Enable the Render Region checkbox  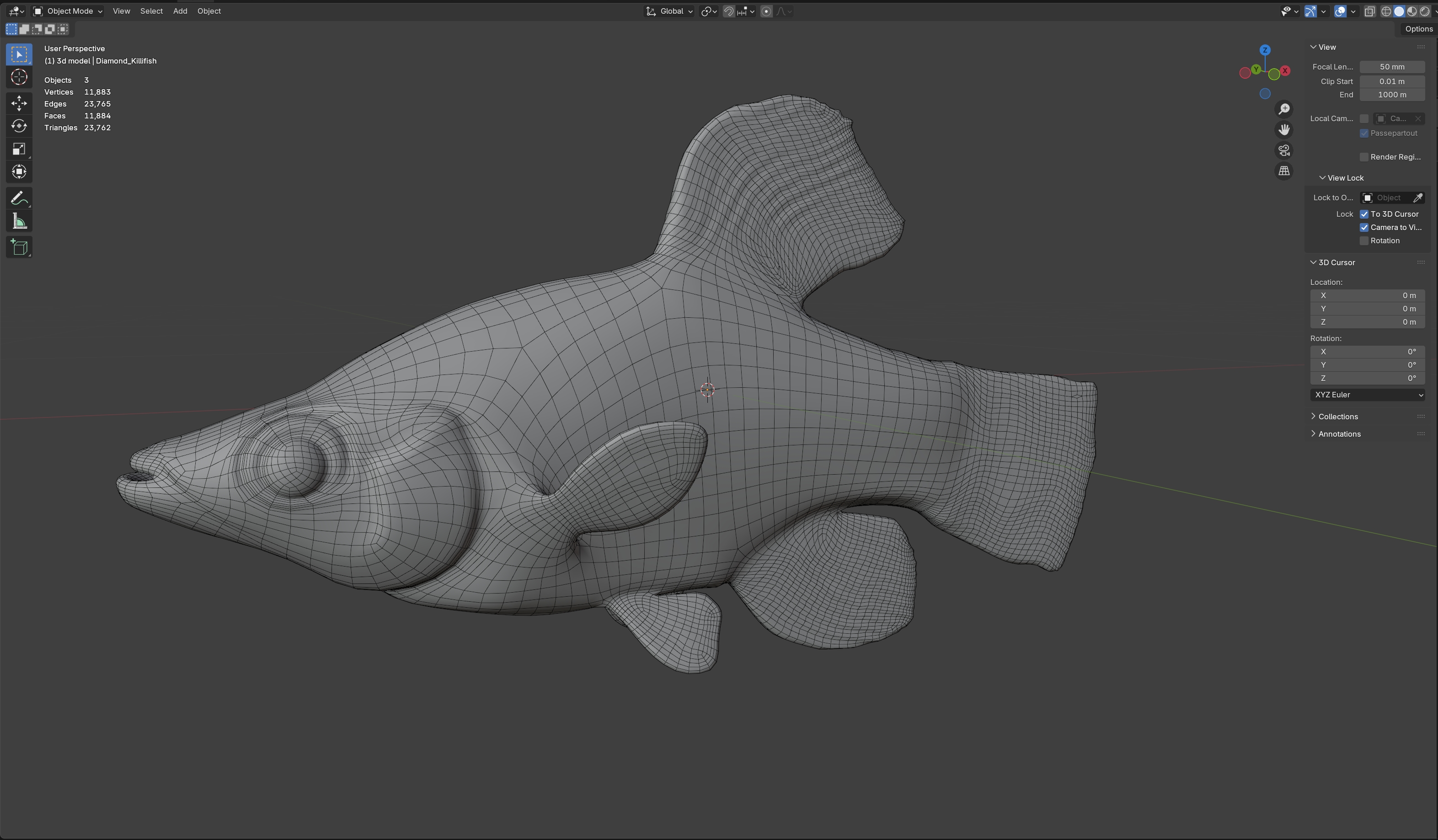coord(1364,157)
